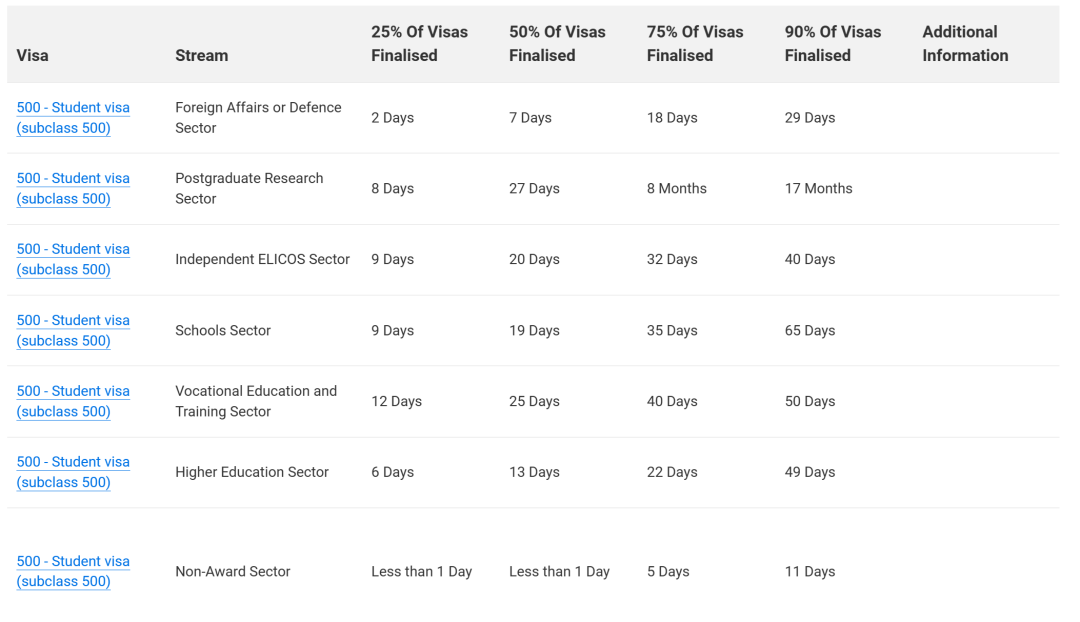Open Student visa link in Foreign Affairs row
The height and width of the screenshot is (622, 1080).
[73, 118]
